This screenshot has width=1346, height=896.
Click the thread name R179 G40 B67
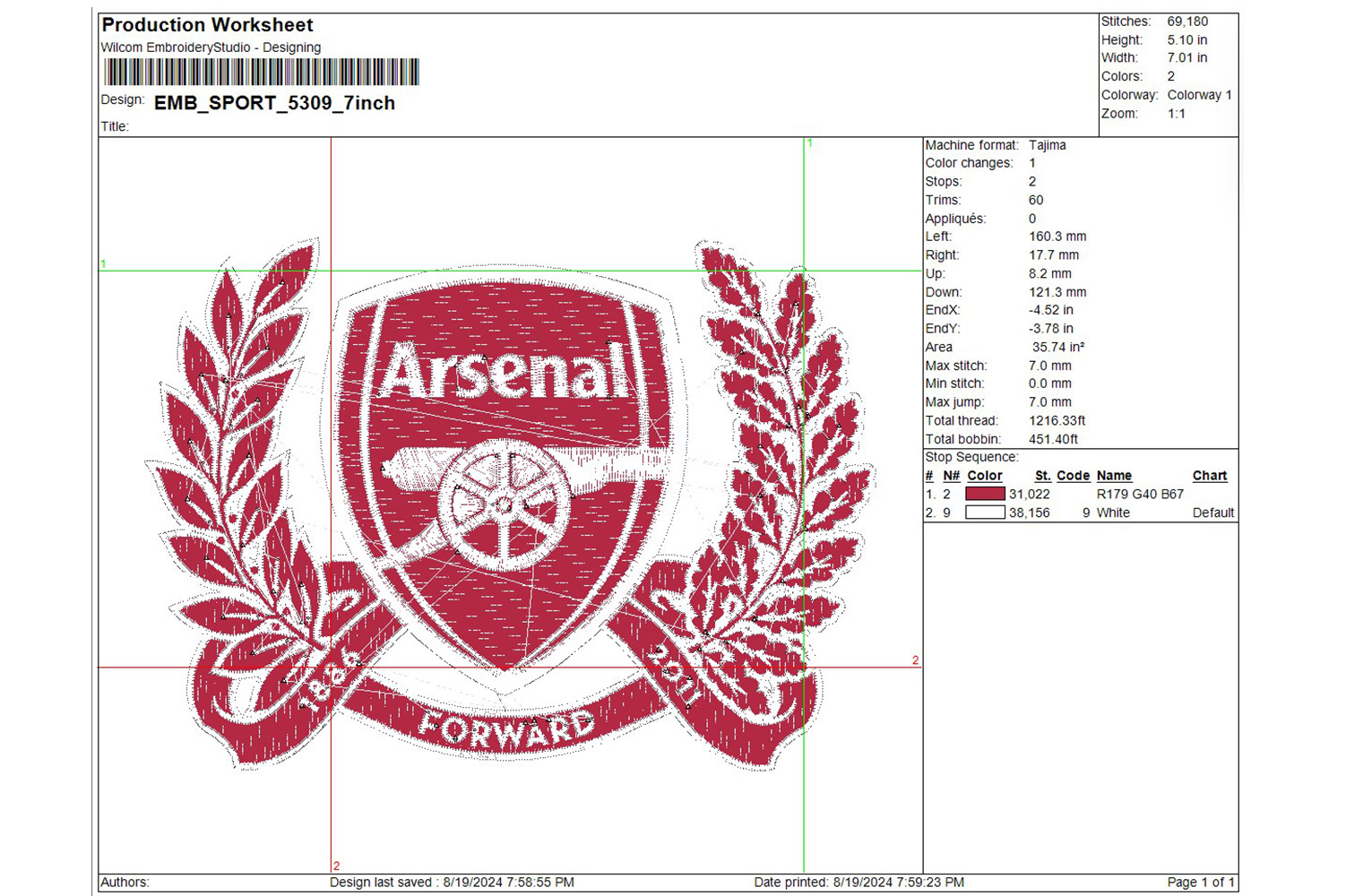point(1141,494)
